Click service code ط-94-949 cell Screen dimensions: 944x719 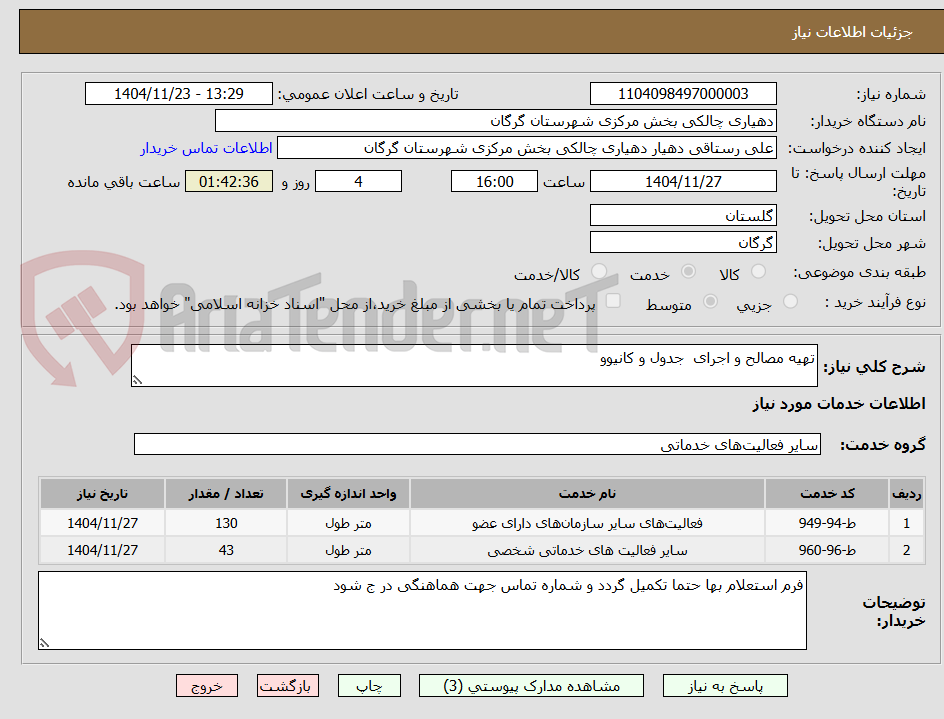827,523
